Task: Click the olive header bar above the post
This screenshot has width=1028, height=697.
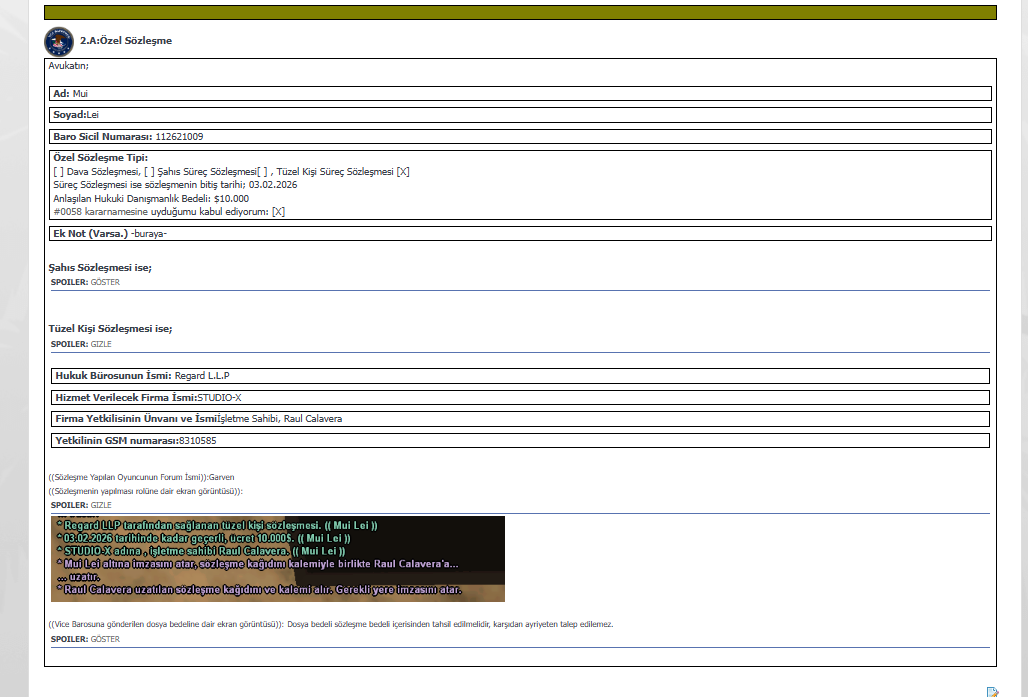Action: click(x=521, y=12)
